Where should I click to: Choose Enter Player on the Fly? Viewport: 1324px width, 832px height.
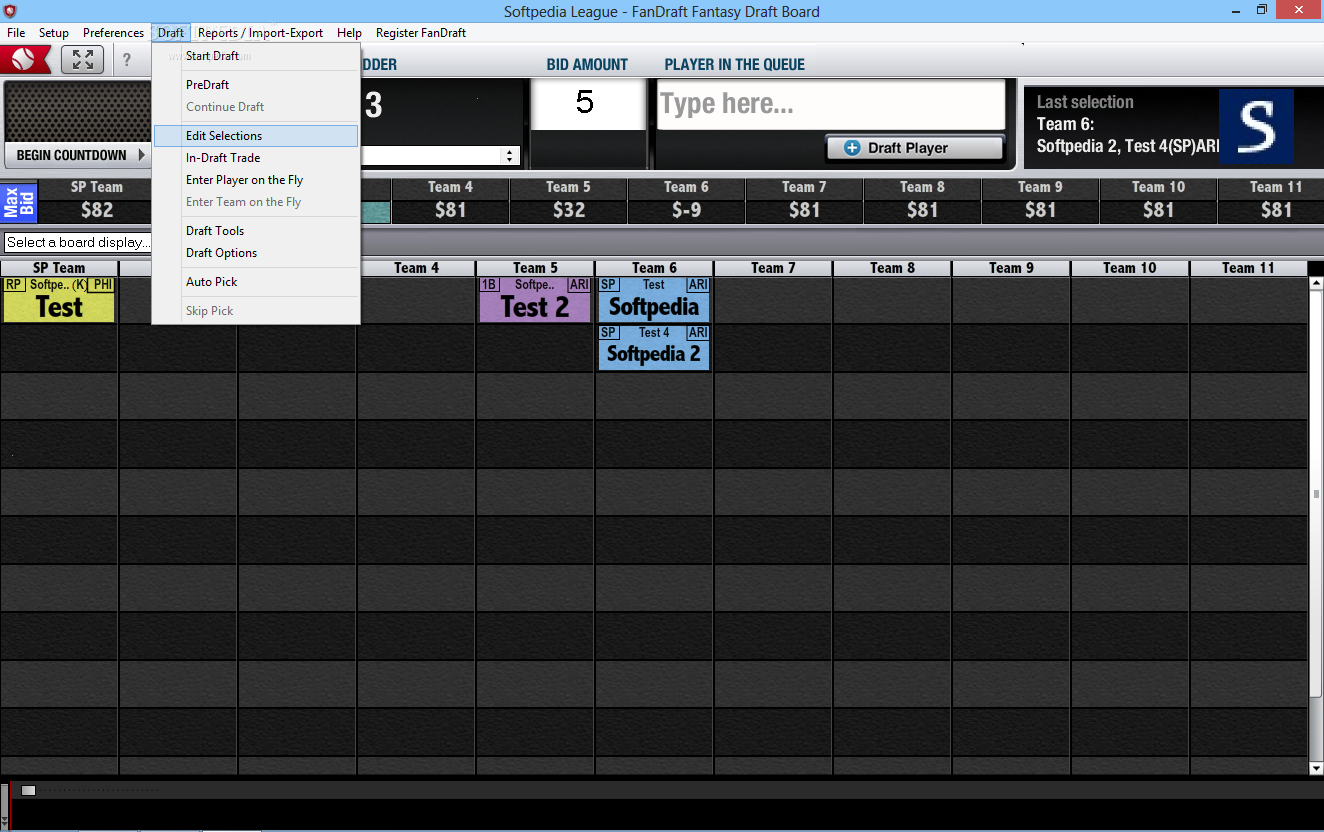pos(256,180)
